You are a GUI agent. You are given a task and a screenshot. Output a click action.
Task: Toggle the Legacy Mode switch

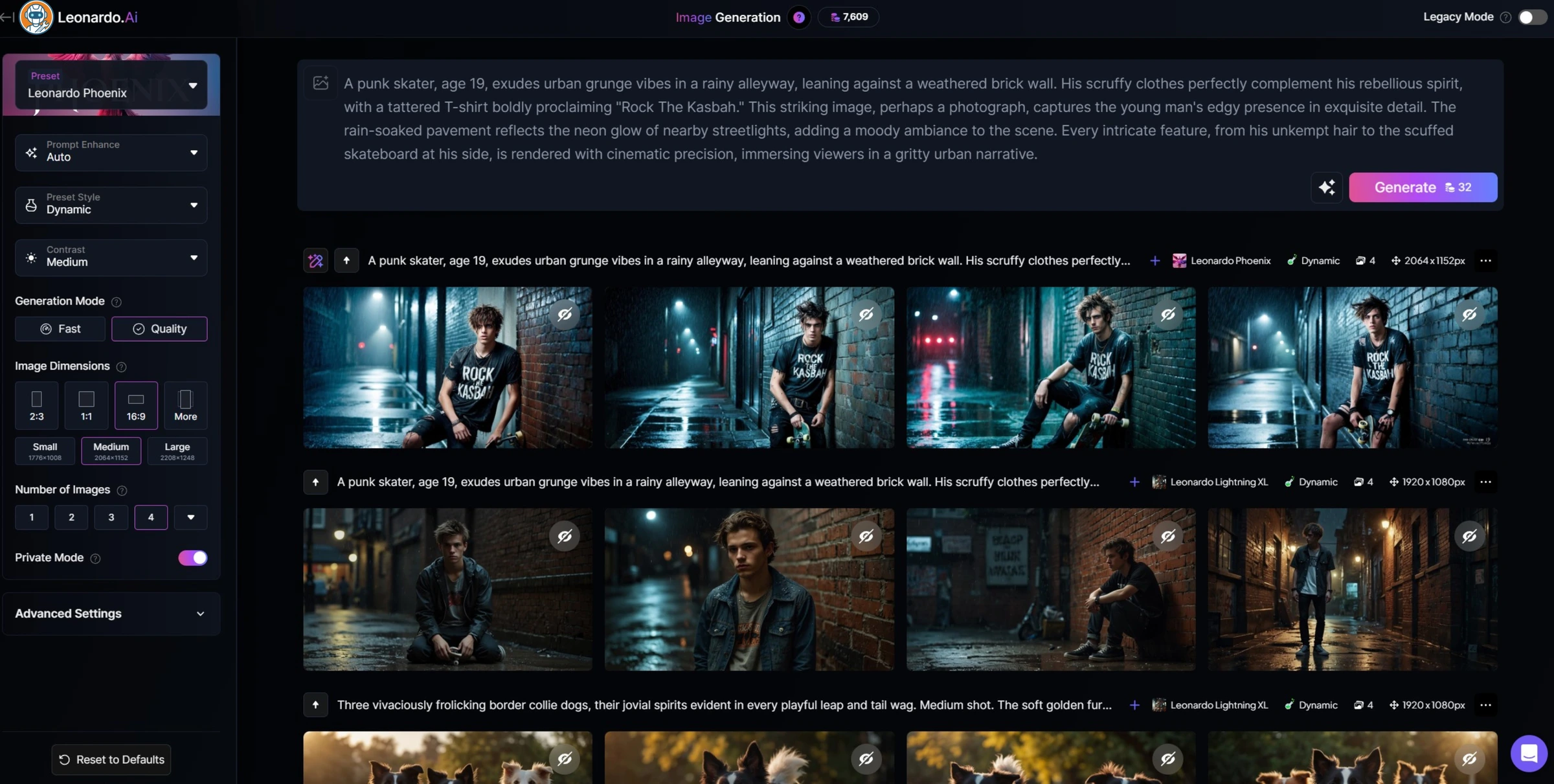coord(1531,17)
